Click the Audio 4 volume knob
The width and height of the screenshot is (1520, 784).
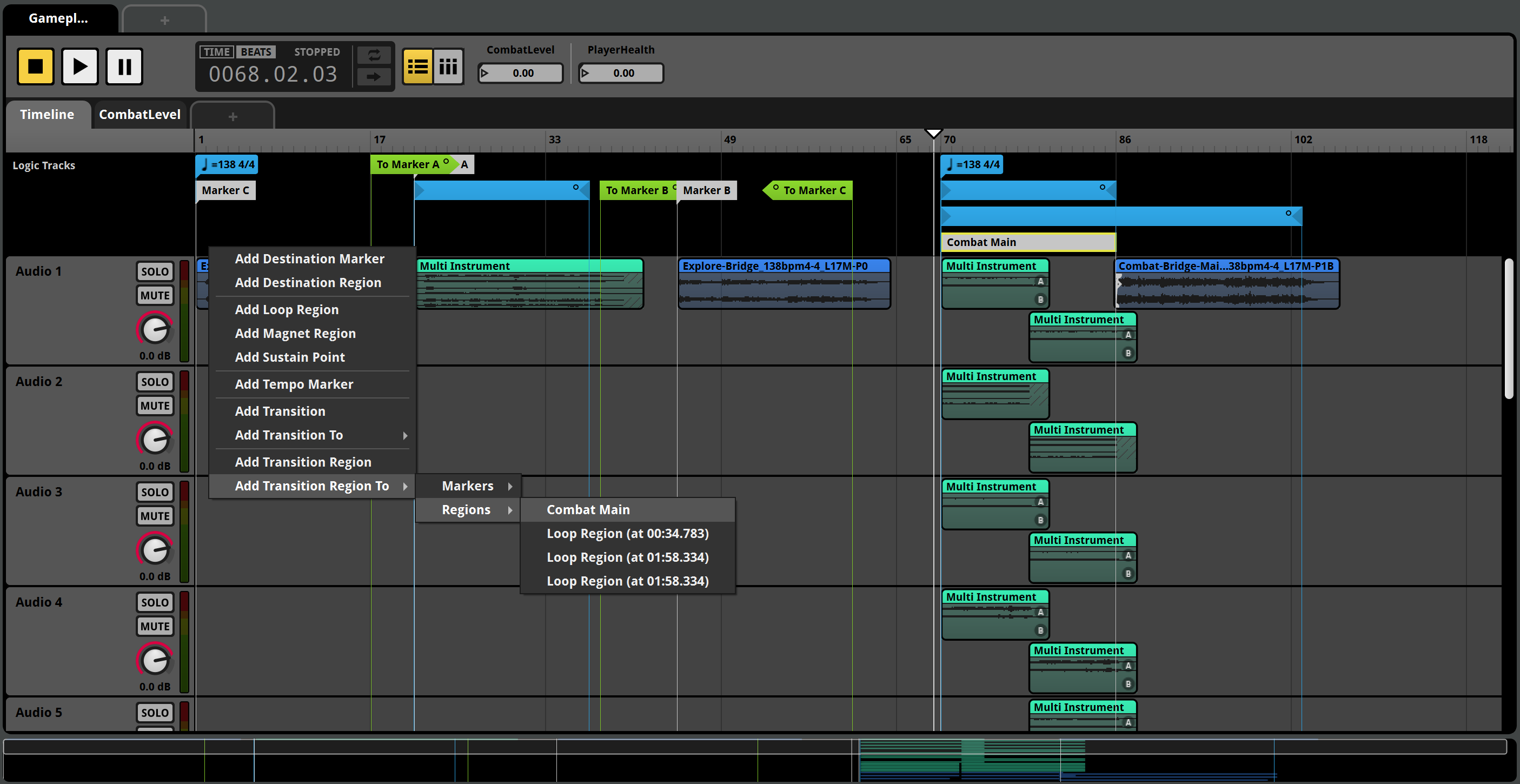[x=155, y=660]
